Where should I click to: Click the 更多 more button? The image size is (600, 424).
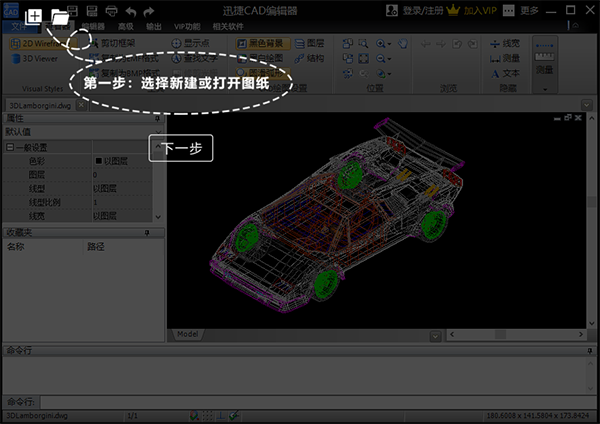coord(529,11)
